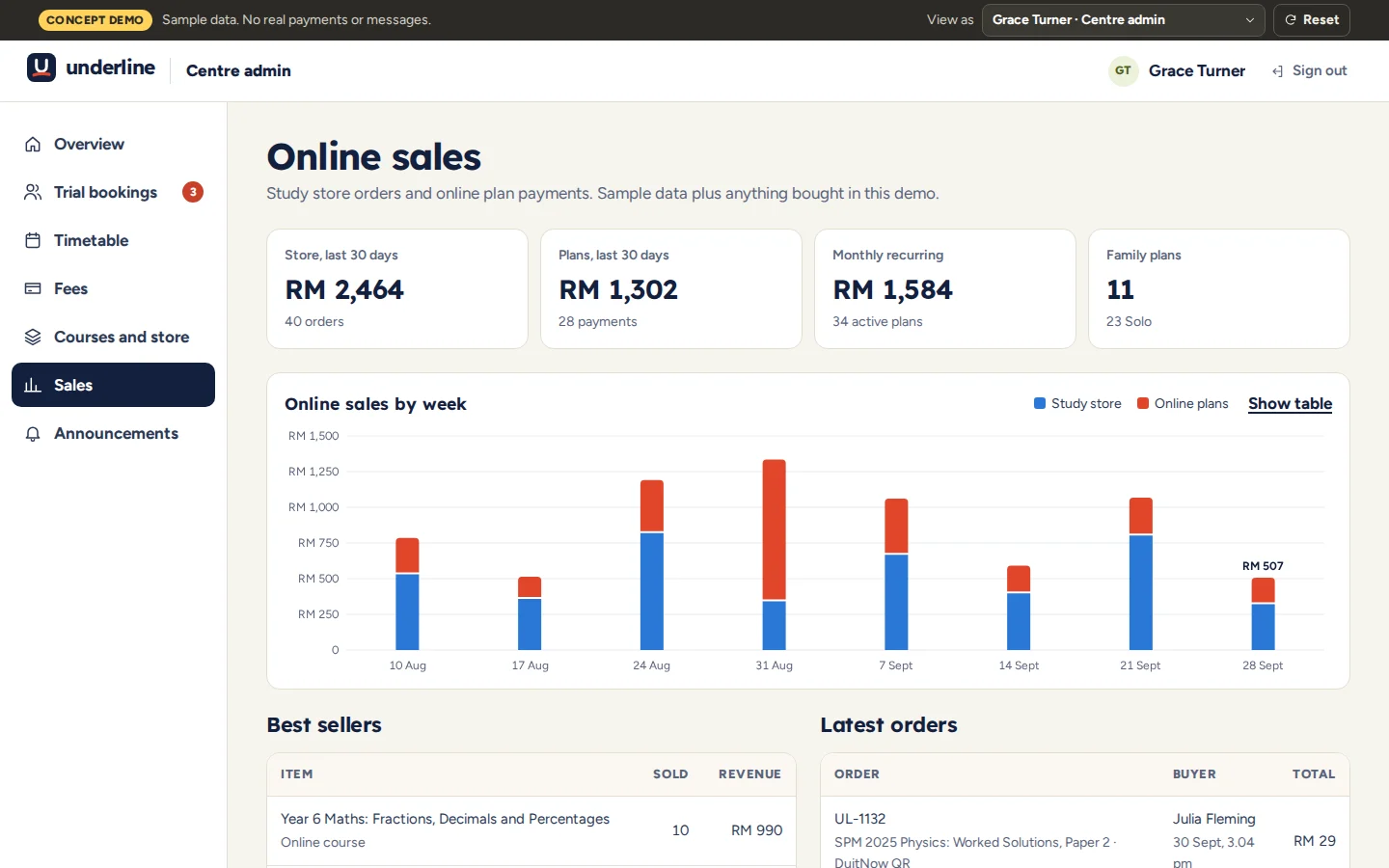
Task: Show the sales table view
Action: 1290,403
